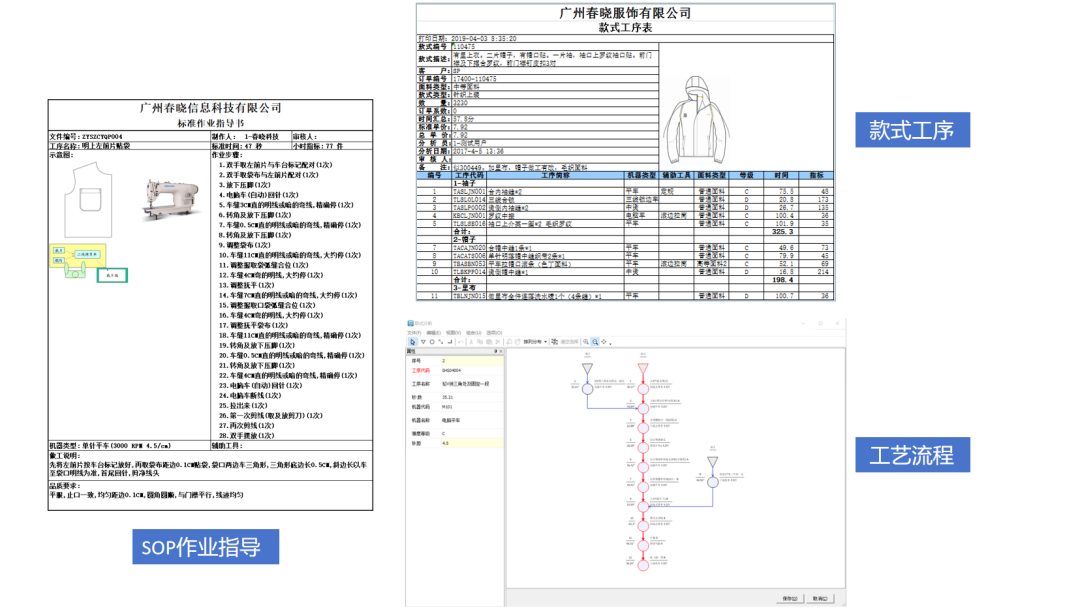Click the delete (X) icon to remove selection
This screenshot has height=610, width=1080.
click(x=498, y=342)
